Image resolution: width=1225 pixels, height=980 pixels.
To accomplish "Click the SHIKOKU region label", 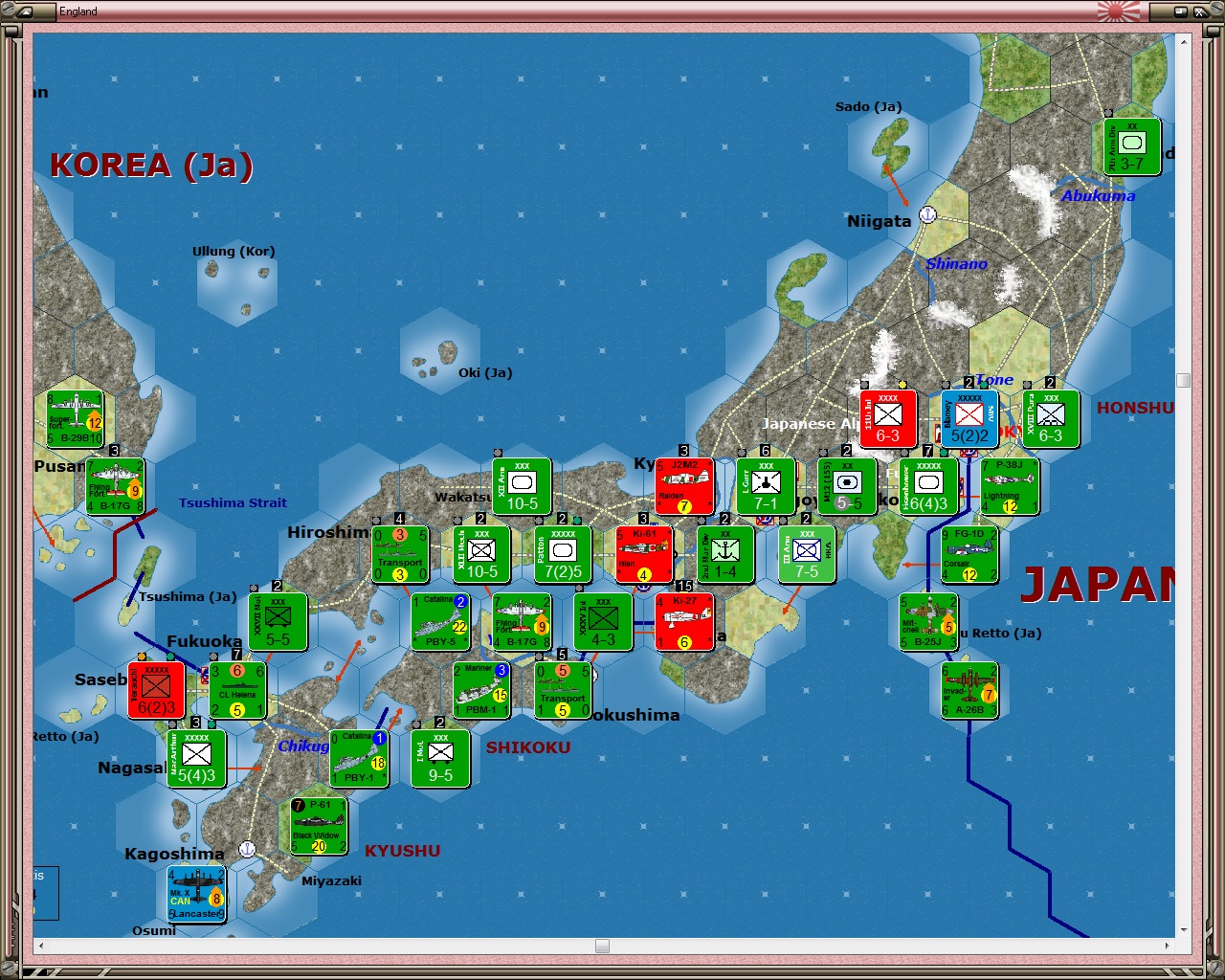I will pos(528,747).
